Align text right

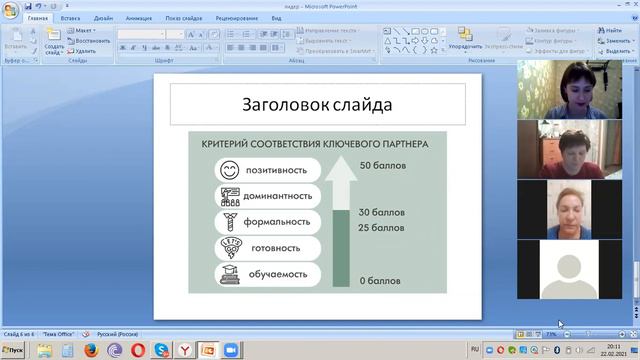pyautogui.click(x=252, y=48)
